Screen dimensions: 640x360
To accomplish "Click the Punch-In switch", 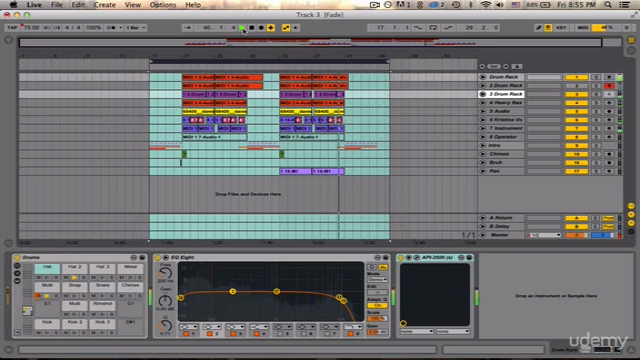I will coord(418,28).
